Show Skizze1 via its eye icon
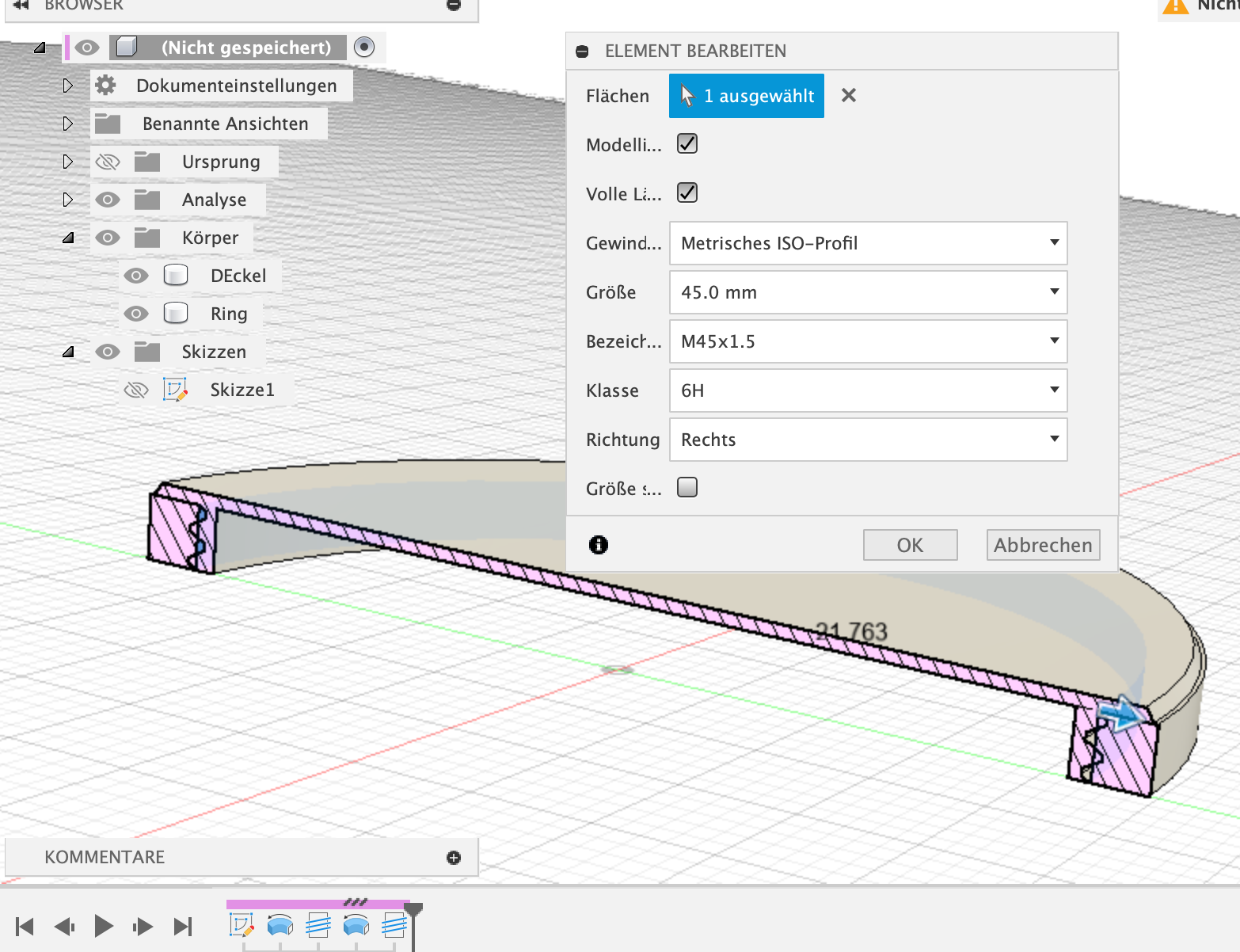The width and height of the screenshot is (1240, 952). [x=136, y=390]
